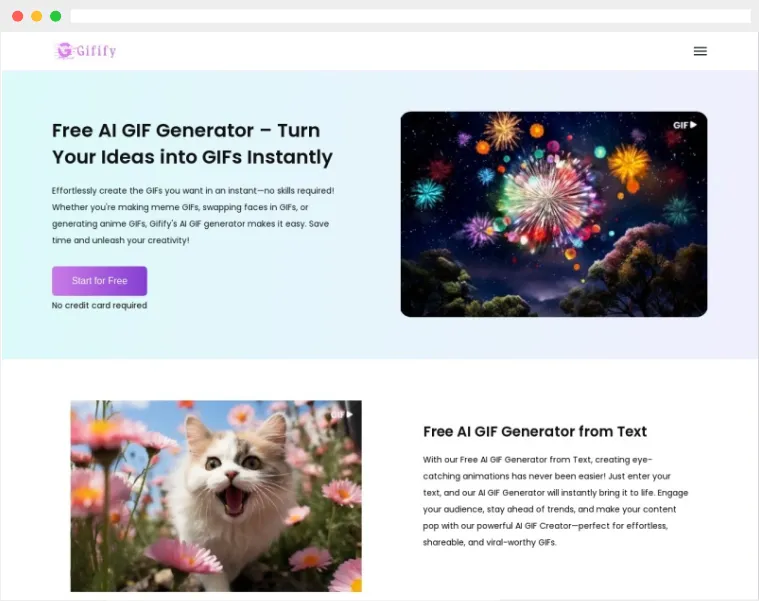This screenshot has width=759, height=601.
Task: Click the cat's open mouth in the image
Action: pyautogui.click(x=234, y=497)
